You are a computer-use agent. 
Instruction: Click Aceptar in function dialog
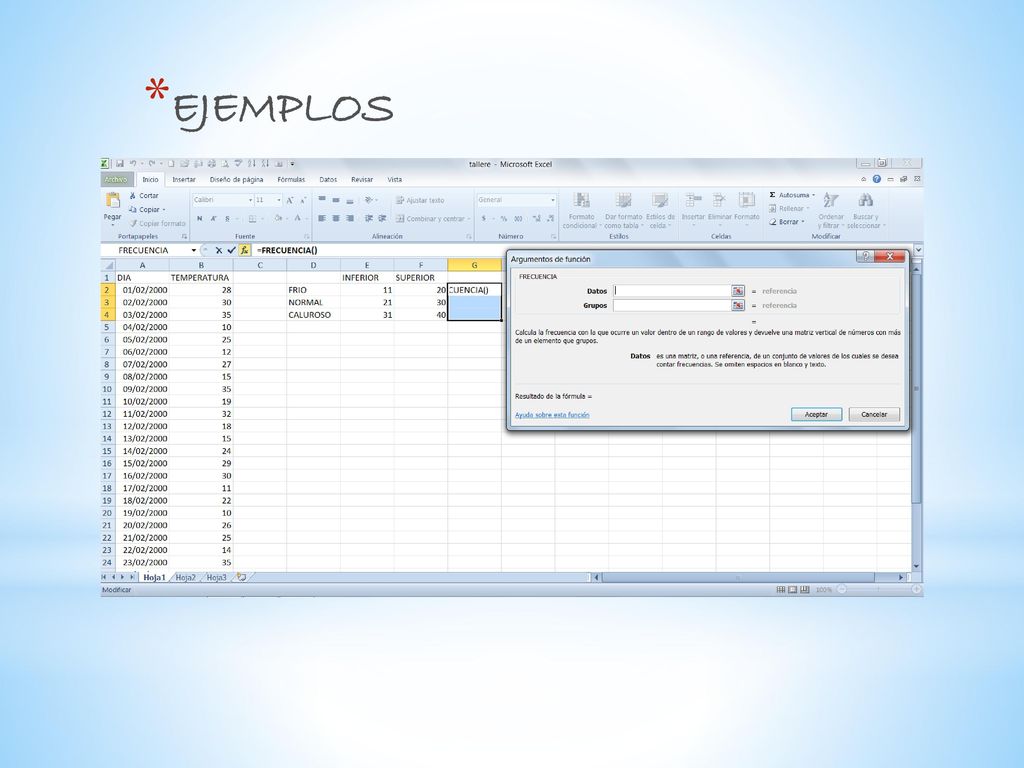point(816,415)
